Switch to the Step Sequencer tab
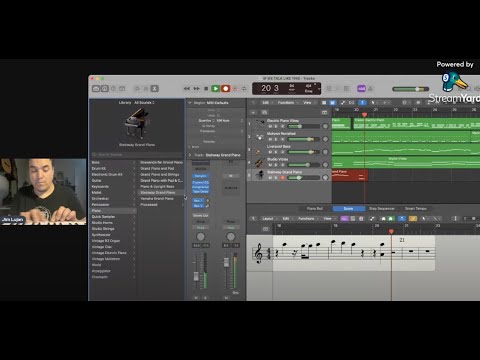 pos(382,209)
